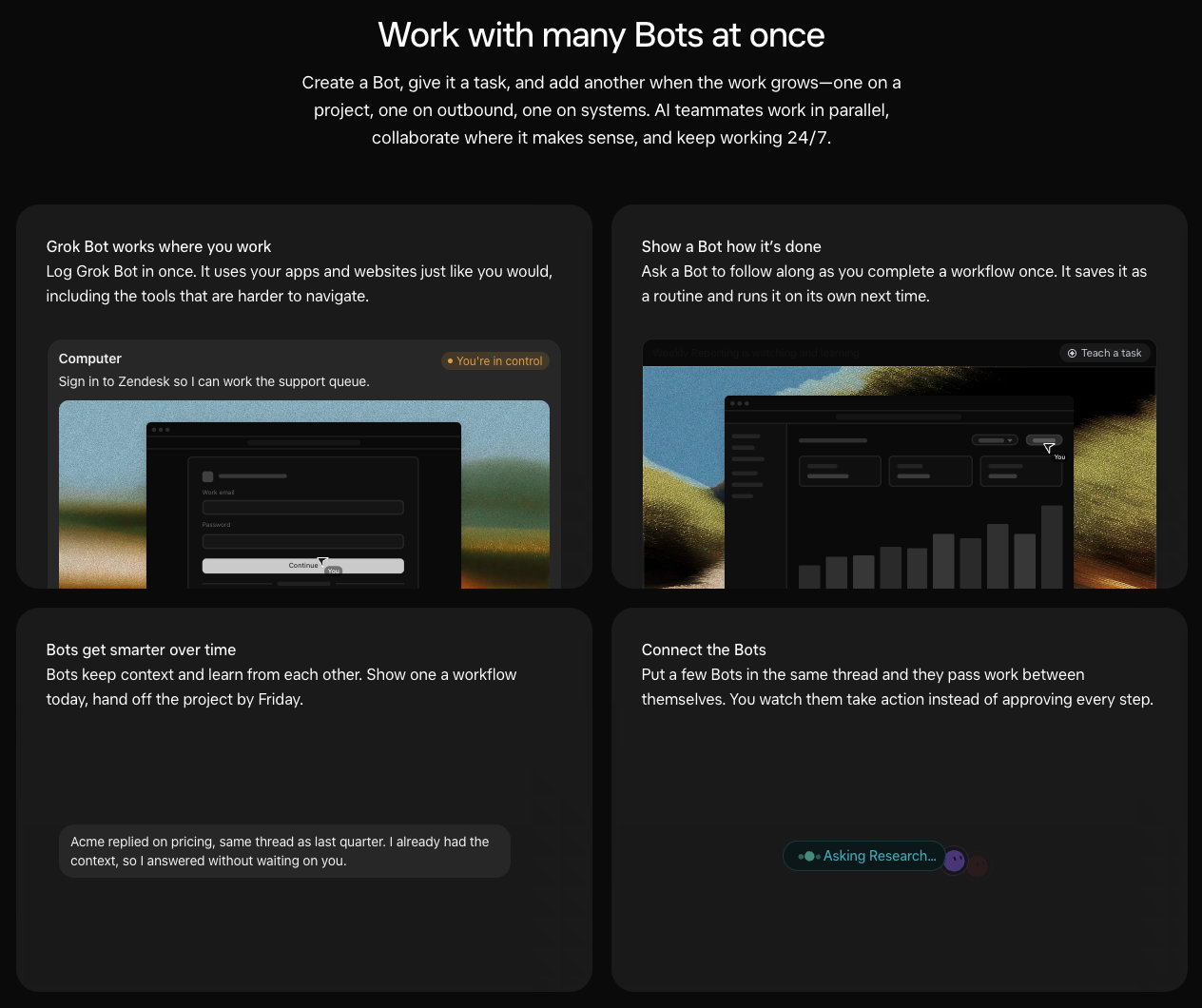Click the window dots of the dashboard mockup window
The image size is (1202, 1008).
tap(739, 403)
